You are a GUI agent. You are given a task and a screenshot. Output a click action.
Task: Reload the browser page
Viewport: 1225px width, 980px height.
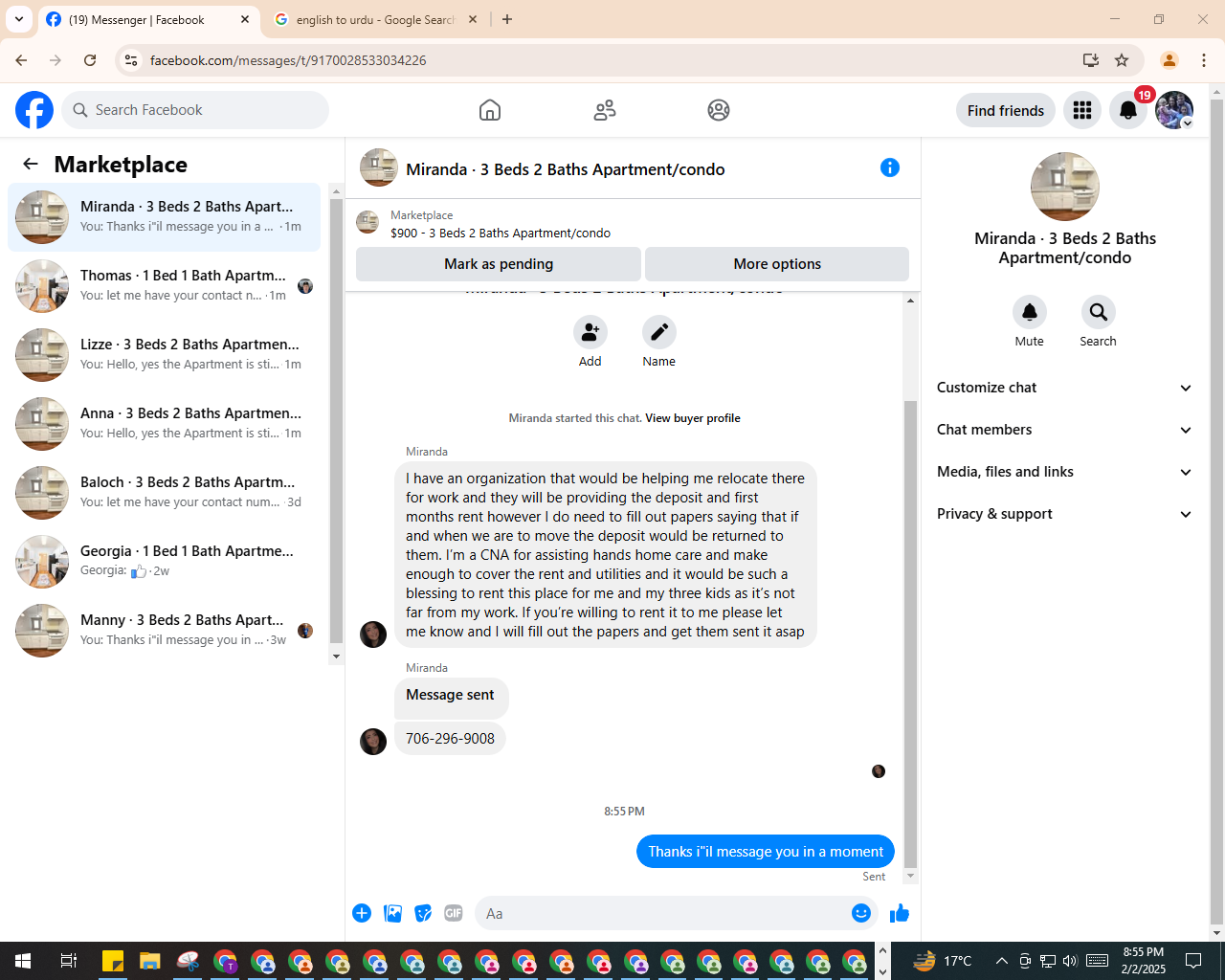click(x=90, y=60)
